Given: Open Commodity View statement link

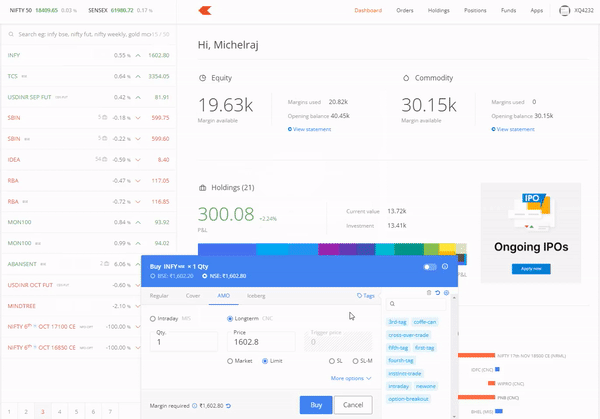Looking at the screenshot, I should [513, 129].
